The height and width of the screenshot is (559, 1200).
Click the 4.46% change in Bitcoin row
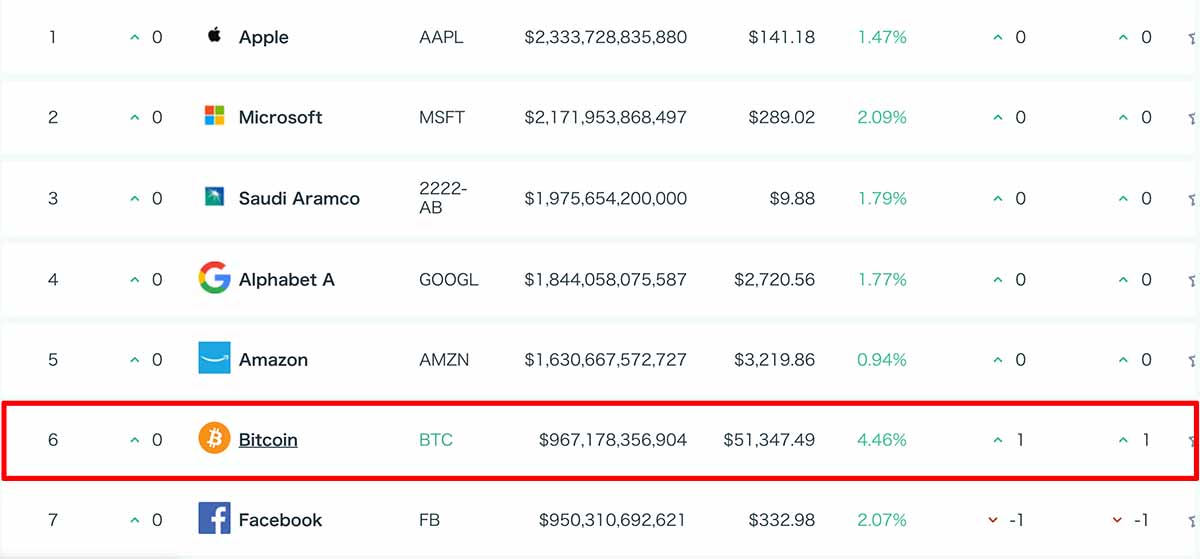click(x=882, y=439)
